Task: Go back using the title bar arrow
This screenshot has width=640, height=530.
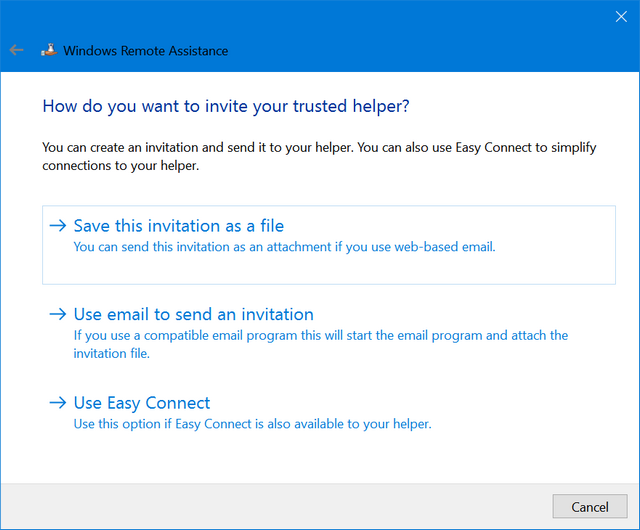Action: (x=16, y=50)
